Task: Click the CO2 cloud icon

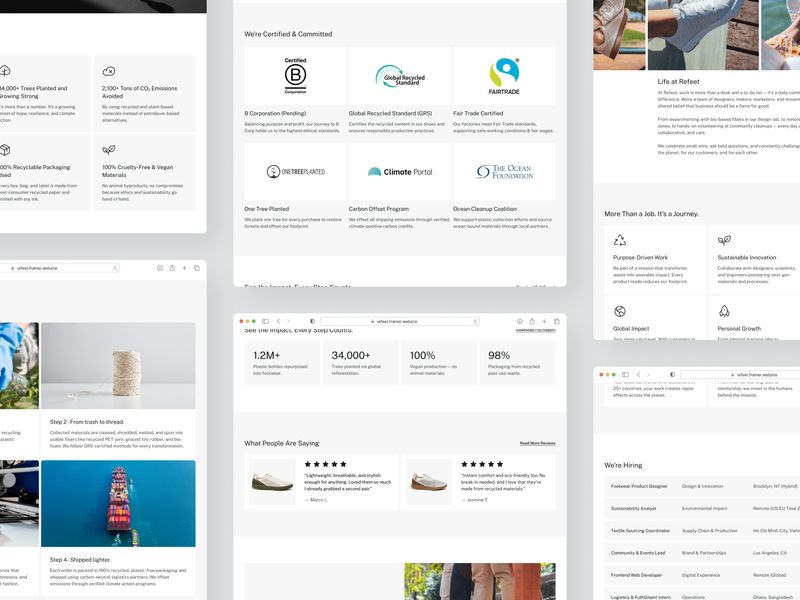Action: pyautogui.click(x=109, y=71)
